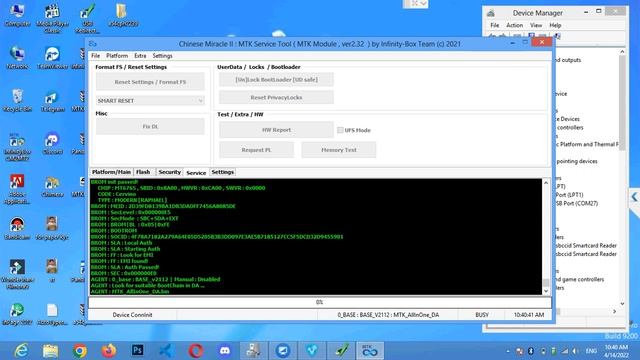Click the volume speaker tray icon

click(575, 351)
